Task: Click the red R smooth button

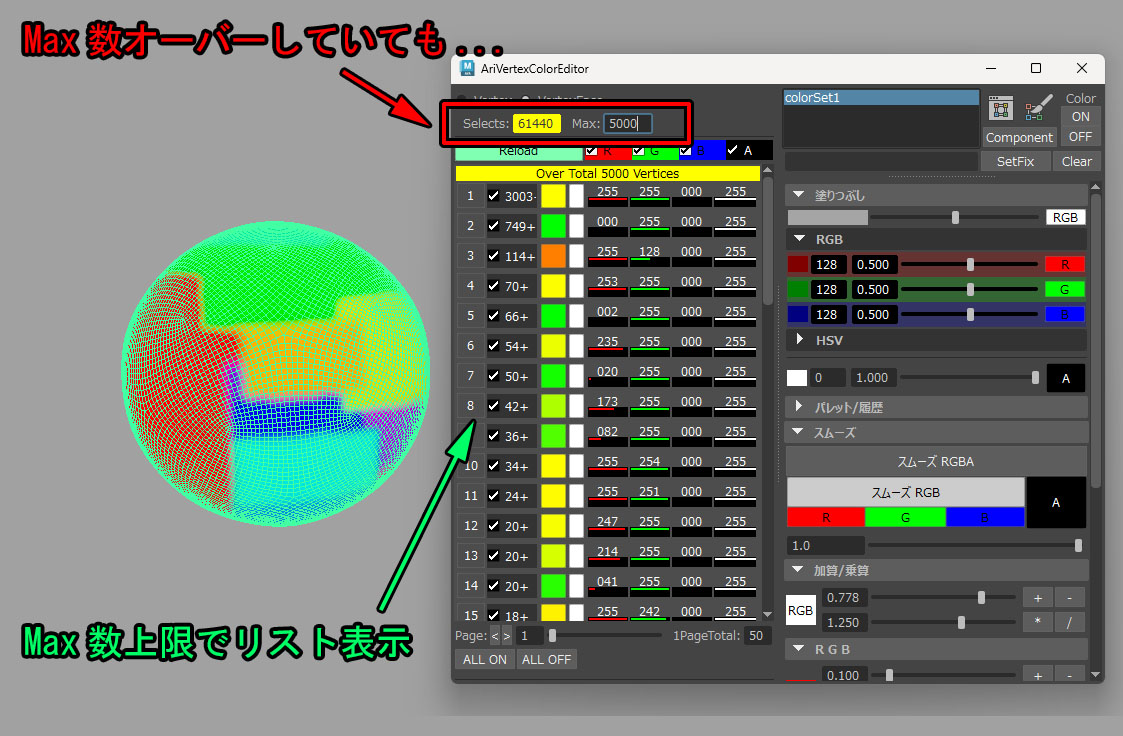Action: click(826, 517)
